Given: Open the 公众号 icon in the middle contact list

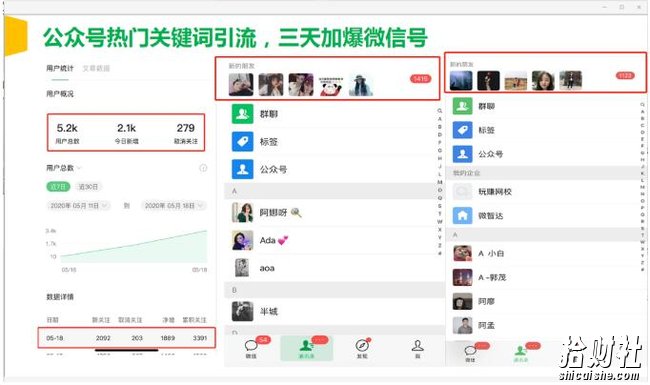Looking at the screenshot, I should pyautogui.click(x=243, y=169).
